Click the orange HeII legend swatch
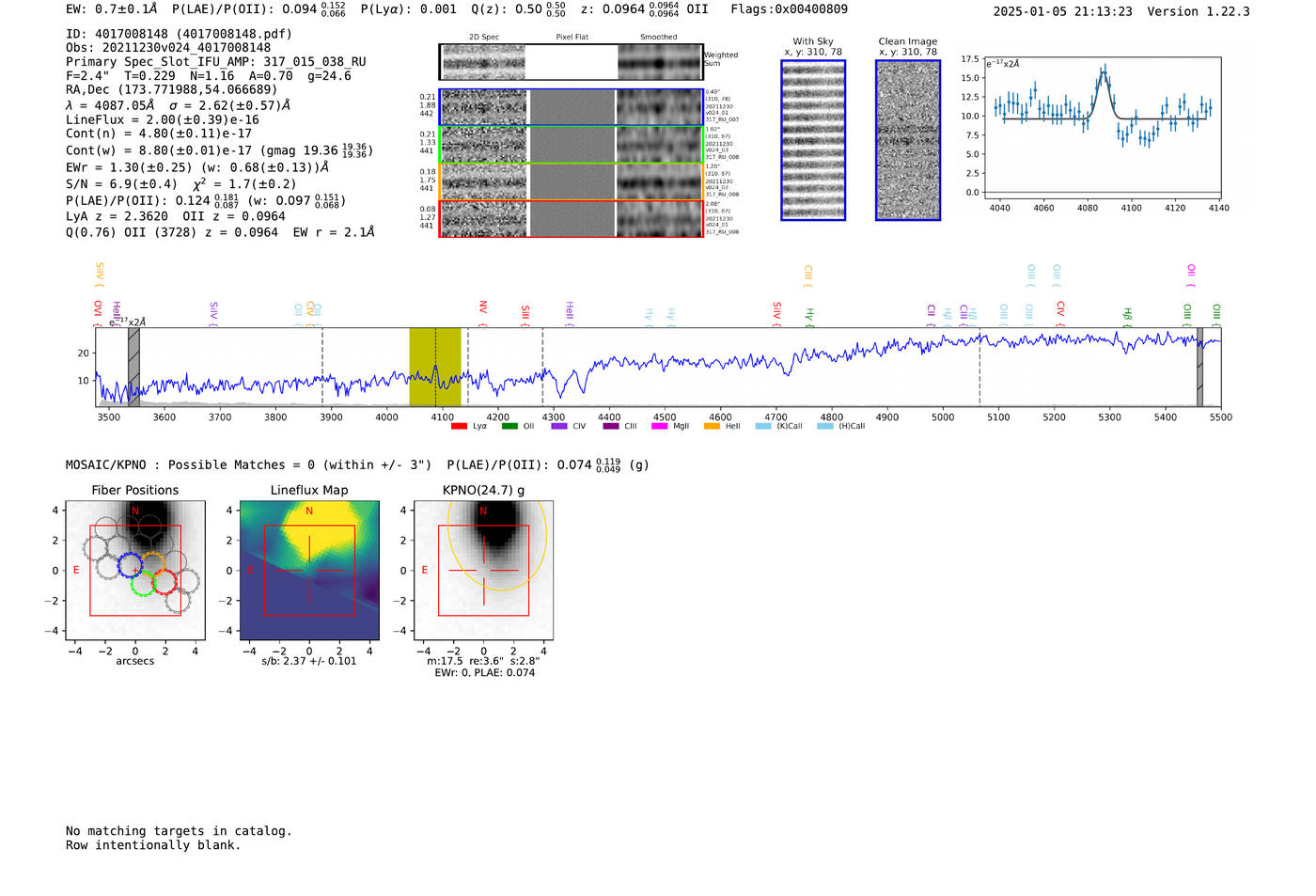The height and width of the screenshot is (896, 1316). (712, 426)
